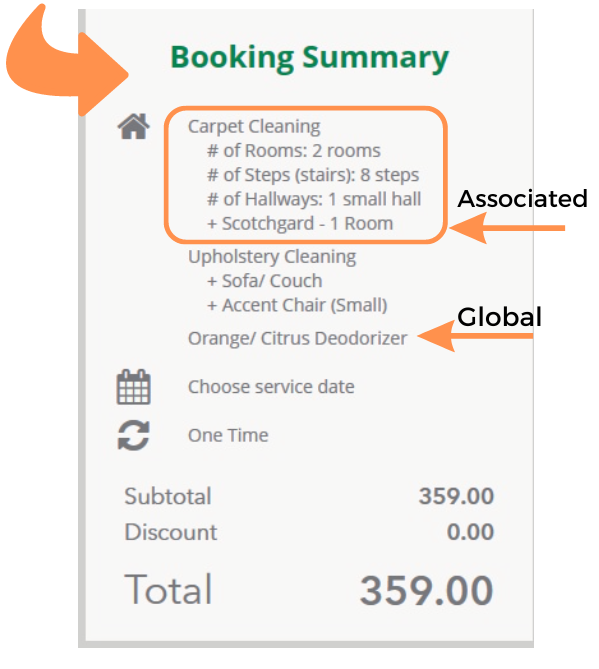The image size is (599, 669).
Task: Open the Choose service date option
Action: (x=271, y=387)
